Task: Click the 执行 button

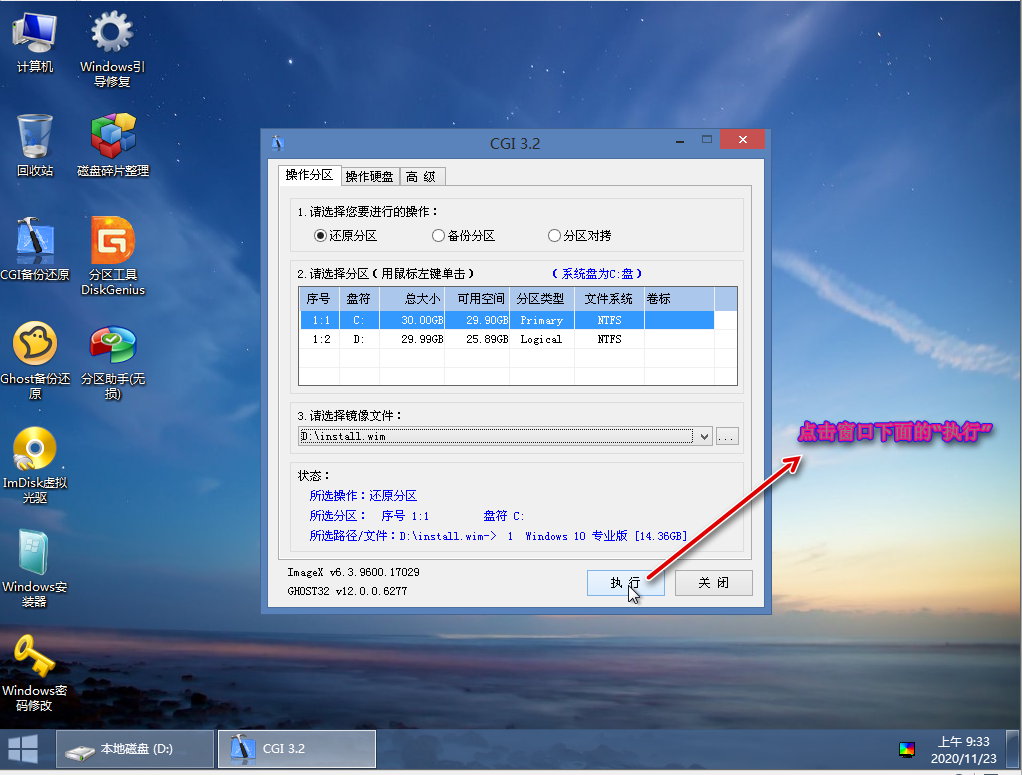Action: [626, 583]
